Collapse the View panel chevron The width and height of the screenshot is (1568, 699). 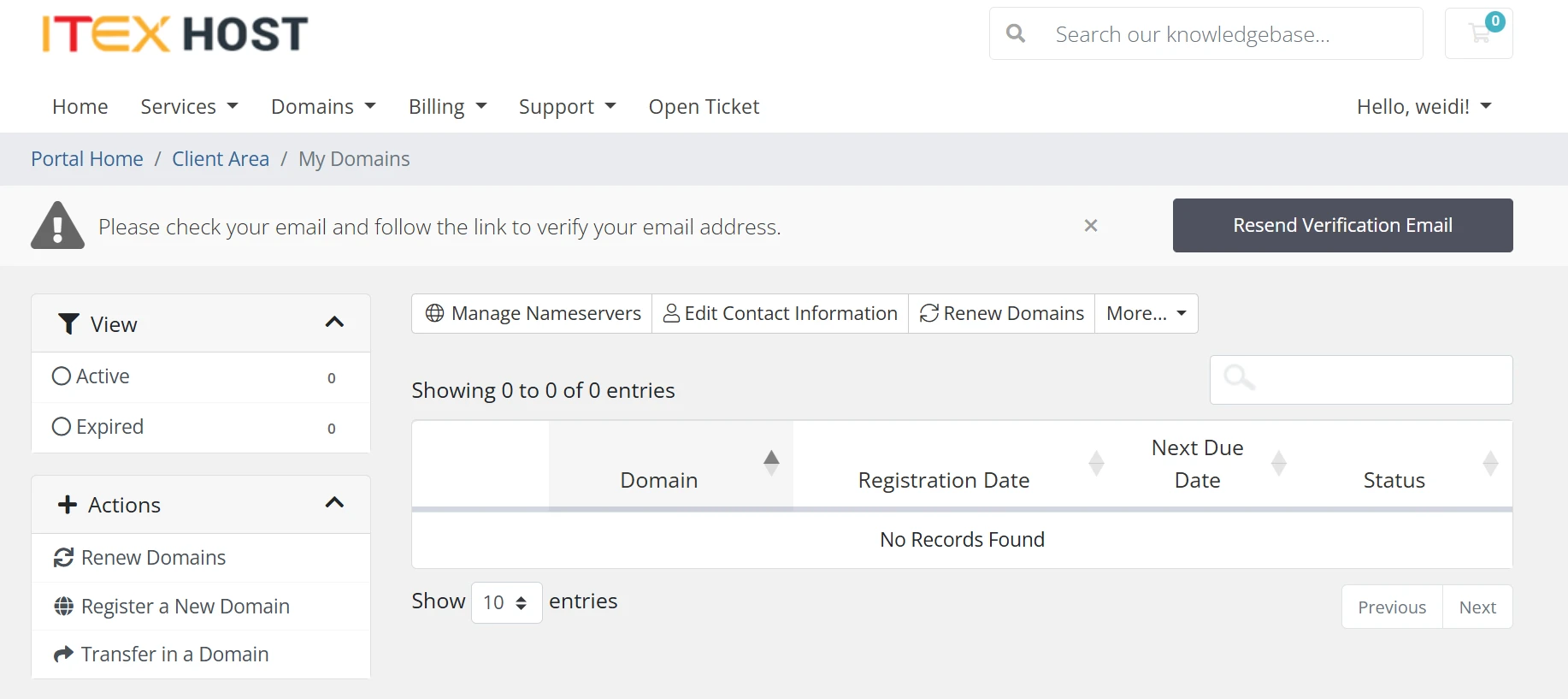(x=334, y=323)
